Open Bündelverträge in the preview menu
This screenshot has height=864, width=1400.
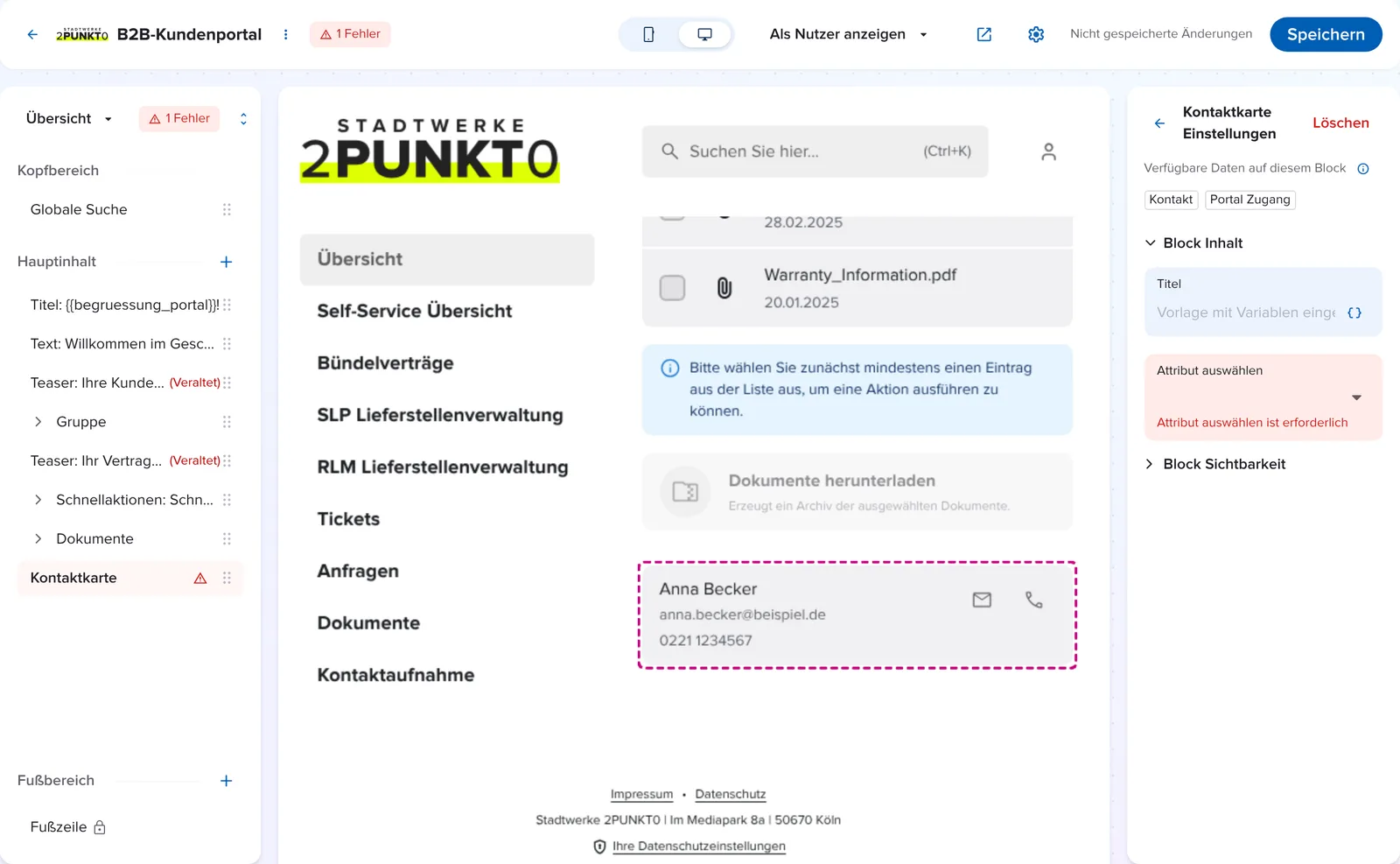coord(385,363)
